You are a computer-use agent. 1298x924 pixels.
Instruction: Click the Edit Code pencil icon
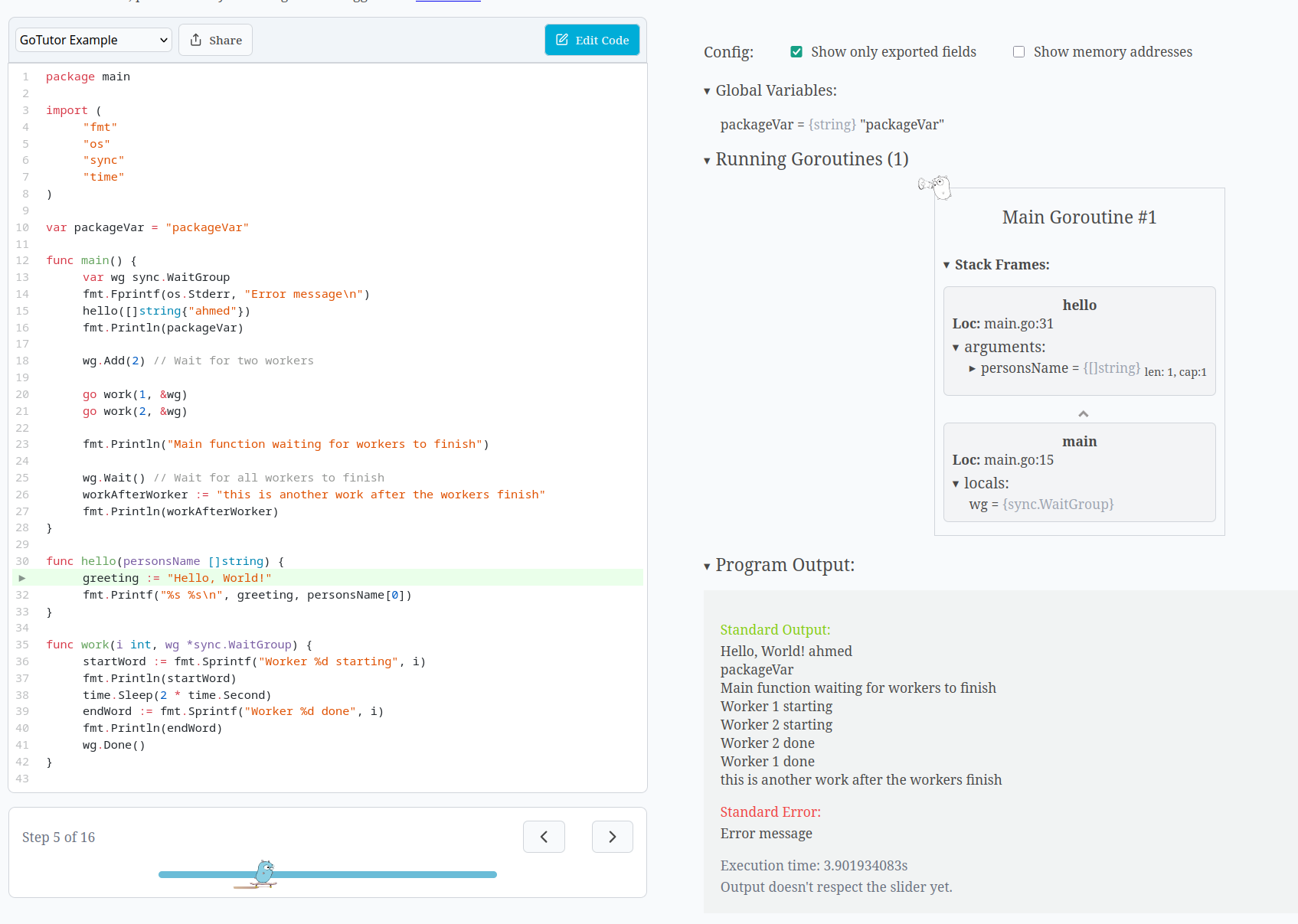[x=562, y=40]
